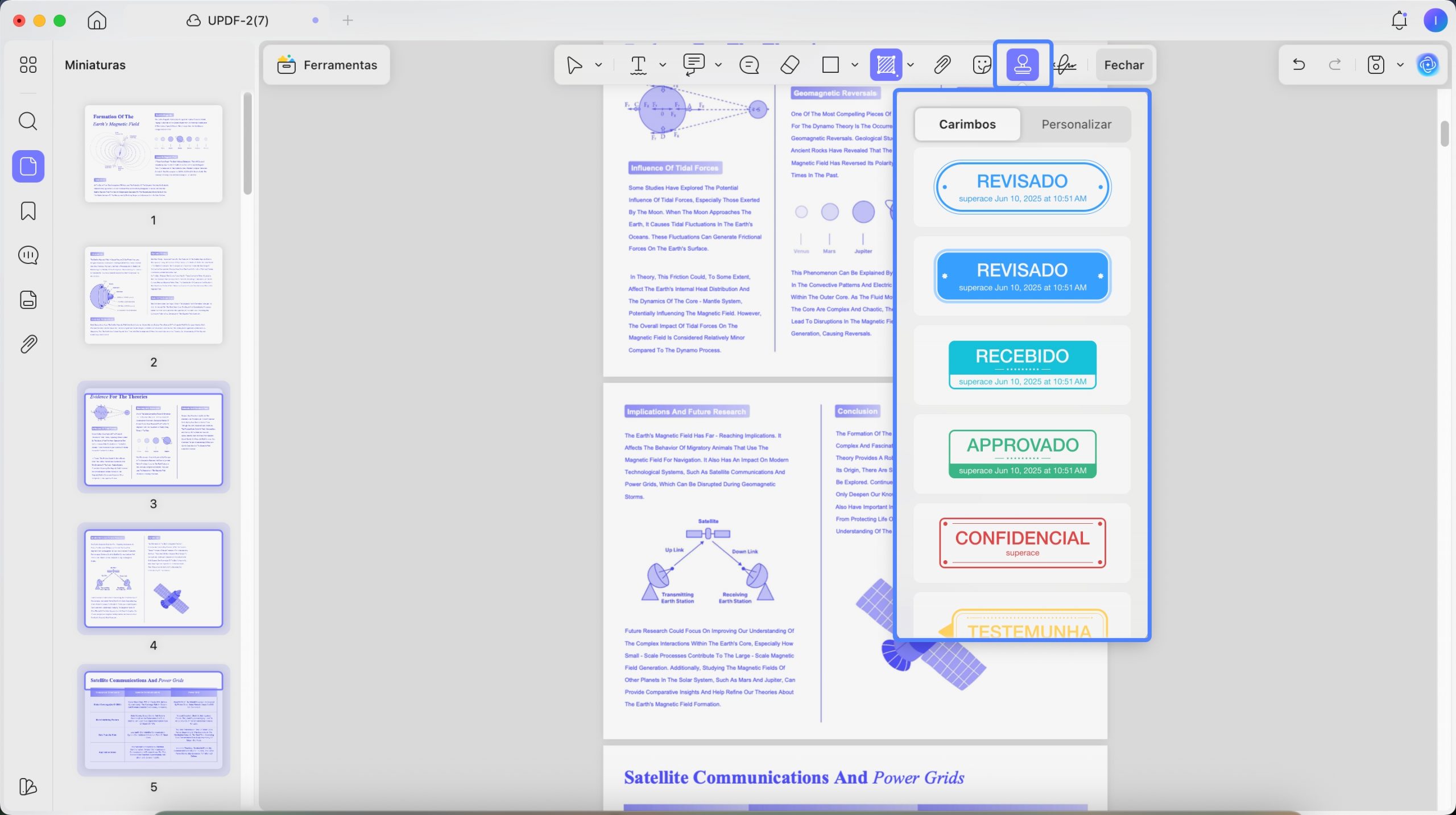Screen dimensions: 1456x815
Task: Expand the text comment dropdown arrow
Action: tap(718, 65)
